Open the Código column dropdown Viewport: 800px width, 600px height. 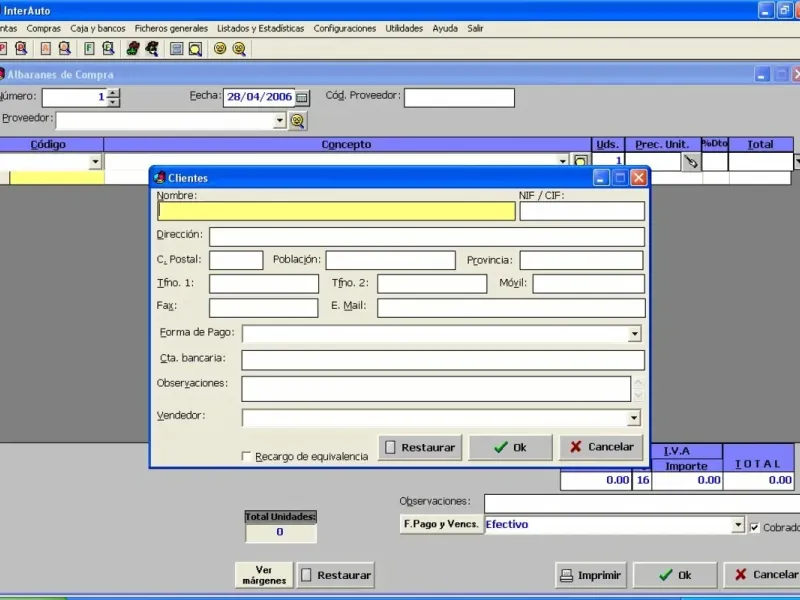pyautogui.click(x=95, y=162)
